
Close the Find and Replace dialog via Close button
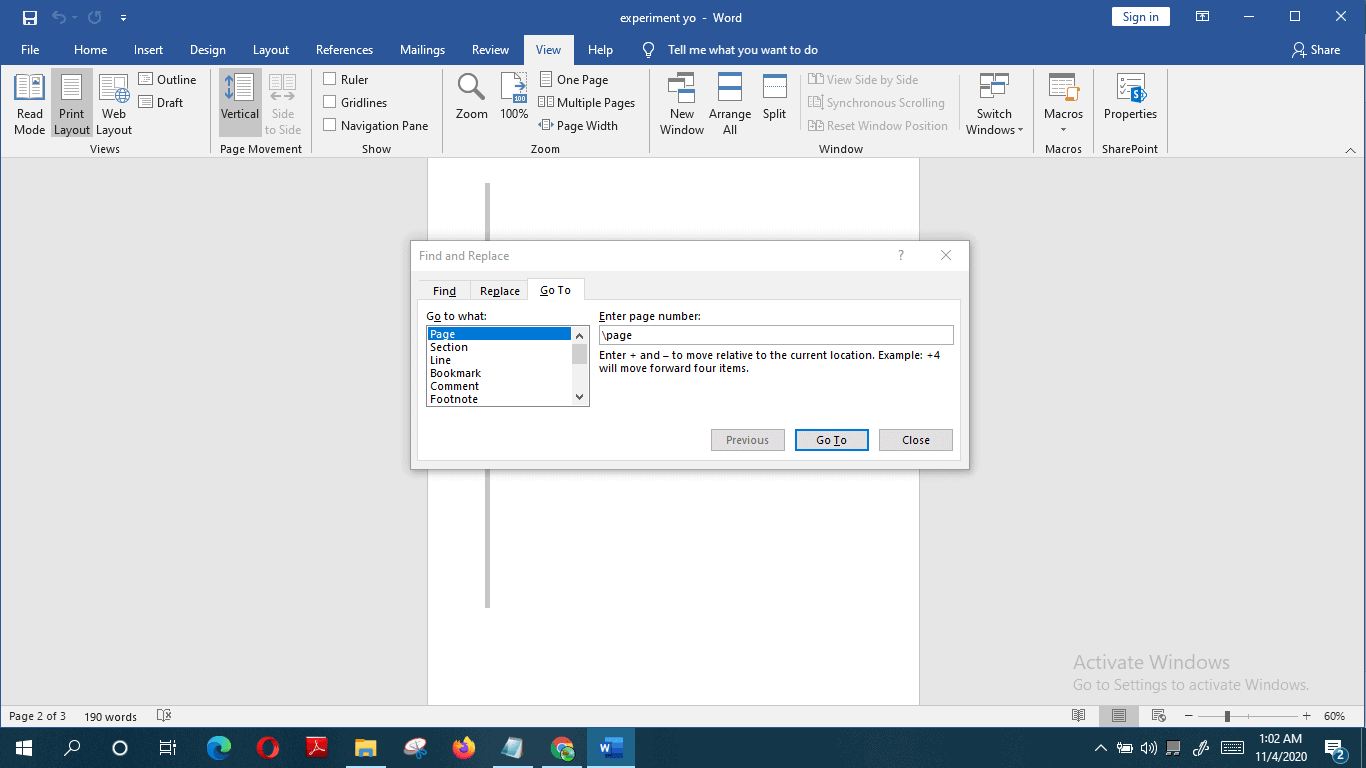click(915, 440)
